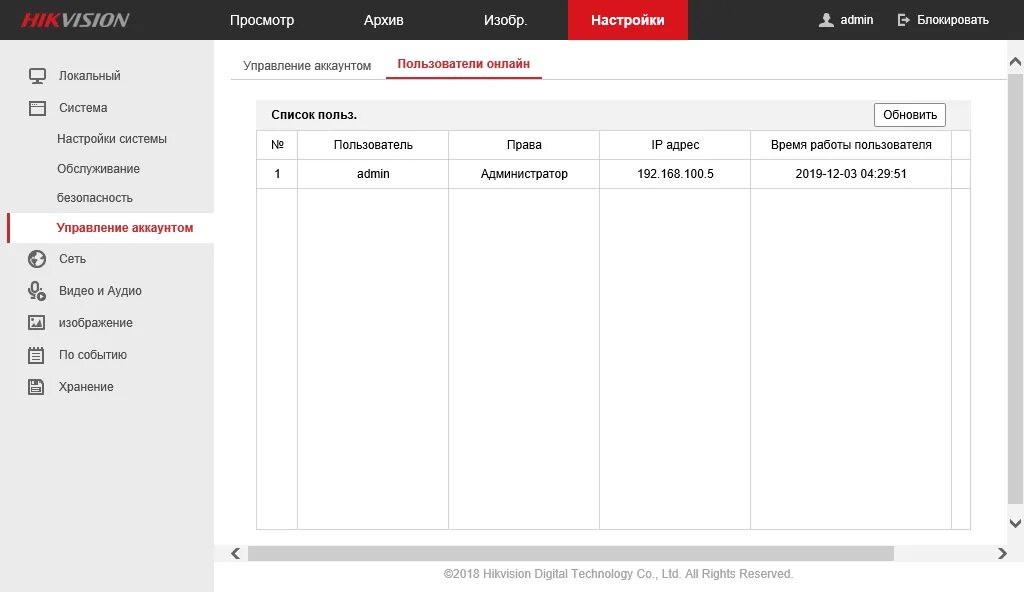Image resolution: width=1024 pixels, height=592 pixels.
Task: Click the vertical scrollbar thumb
Action: (x=1016, y=288)
